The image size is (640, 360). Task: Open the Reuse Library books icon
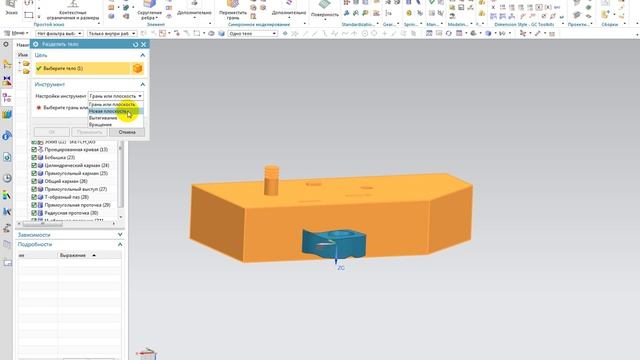pos(7,115)
